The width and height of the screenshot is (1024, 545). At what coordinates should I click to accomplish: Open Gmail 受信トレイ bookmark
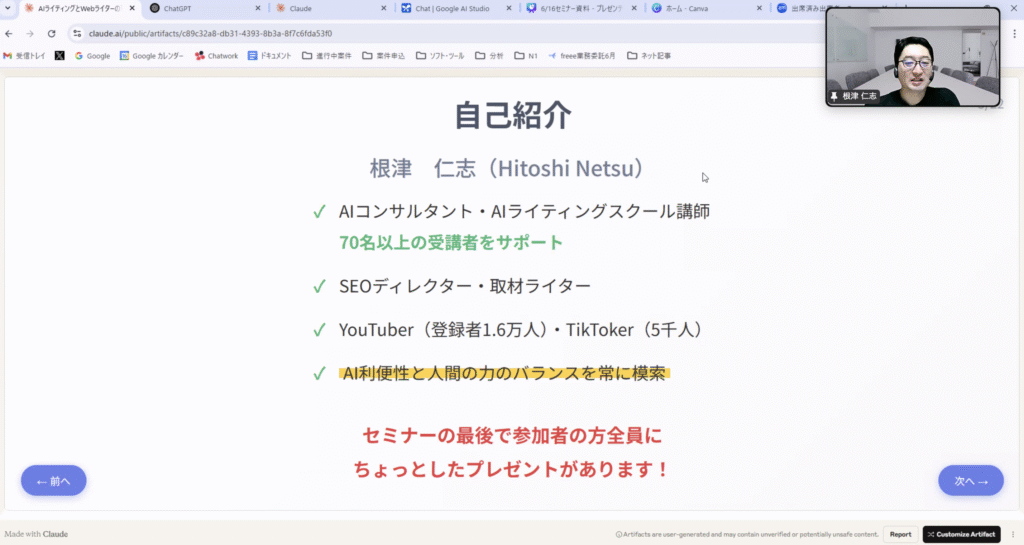tap(24, 56)
